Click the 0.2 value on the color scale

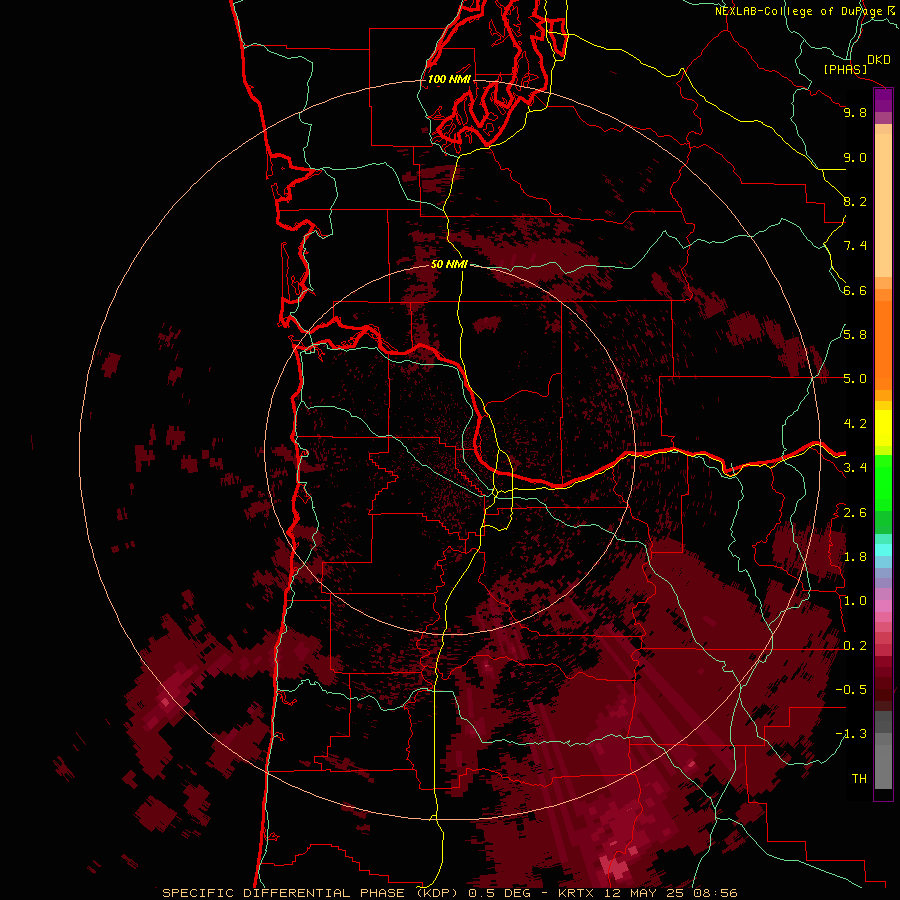click(855, 646)
